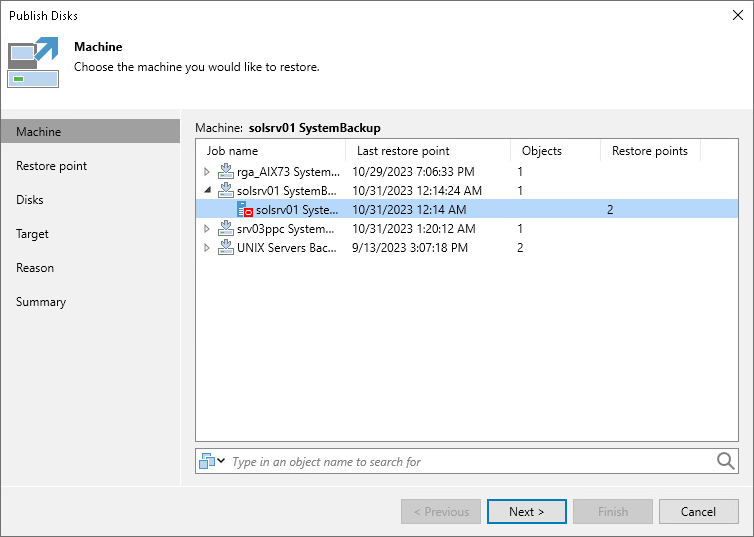This screenshot has width=754, height=537.
Task: Select the solsrv01 machine icon with red badge
Action: (x=245, y=210)
